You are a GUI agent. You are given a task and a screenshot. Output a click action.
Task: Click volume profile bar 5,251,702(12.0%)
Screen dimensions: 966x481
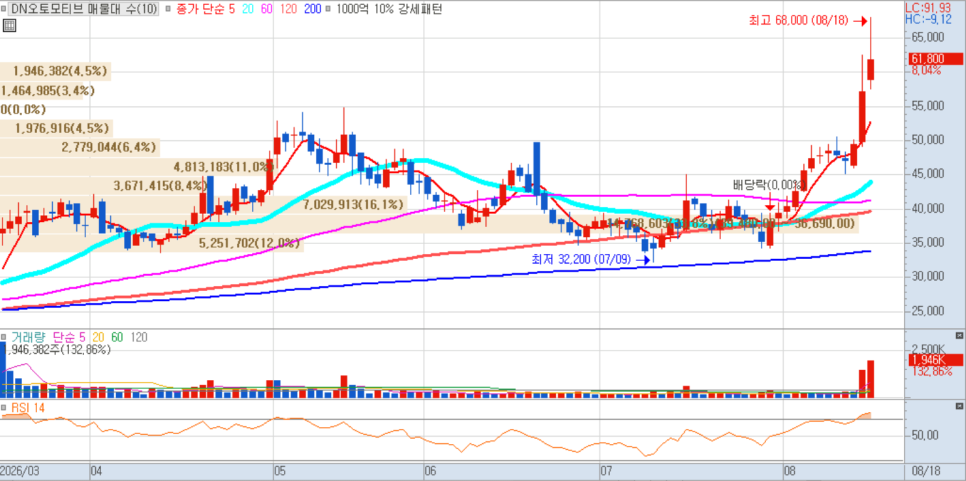click(152, 243)
